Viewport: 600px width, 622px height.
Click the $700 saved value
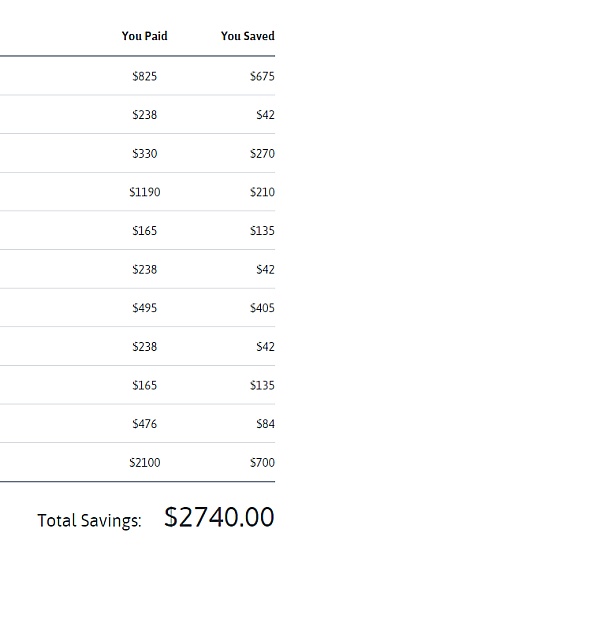point(262,463)
